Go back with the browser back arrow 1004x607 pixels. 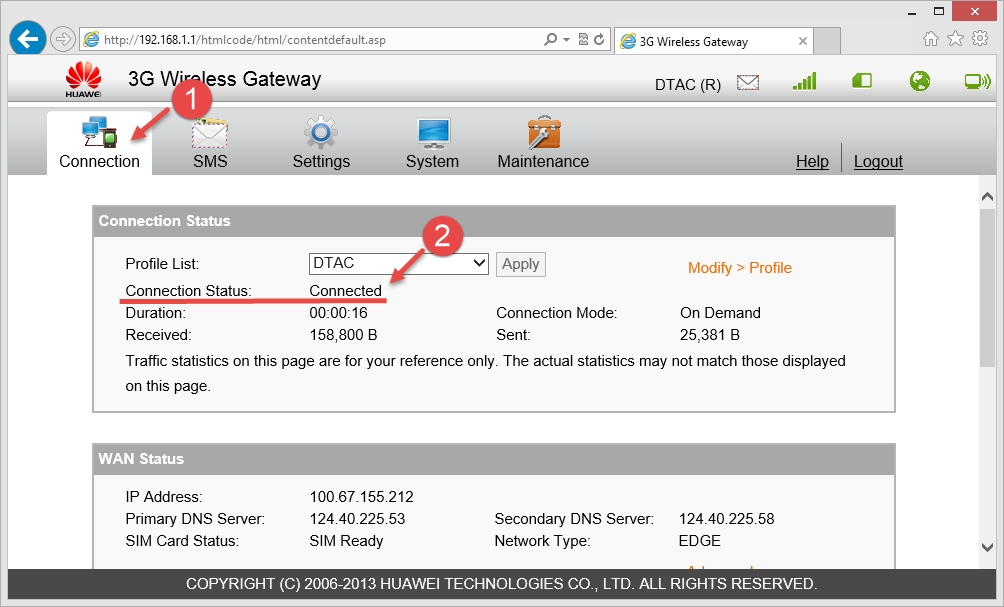pyautogui.click(x=28, y=39)
